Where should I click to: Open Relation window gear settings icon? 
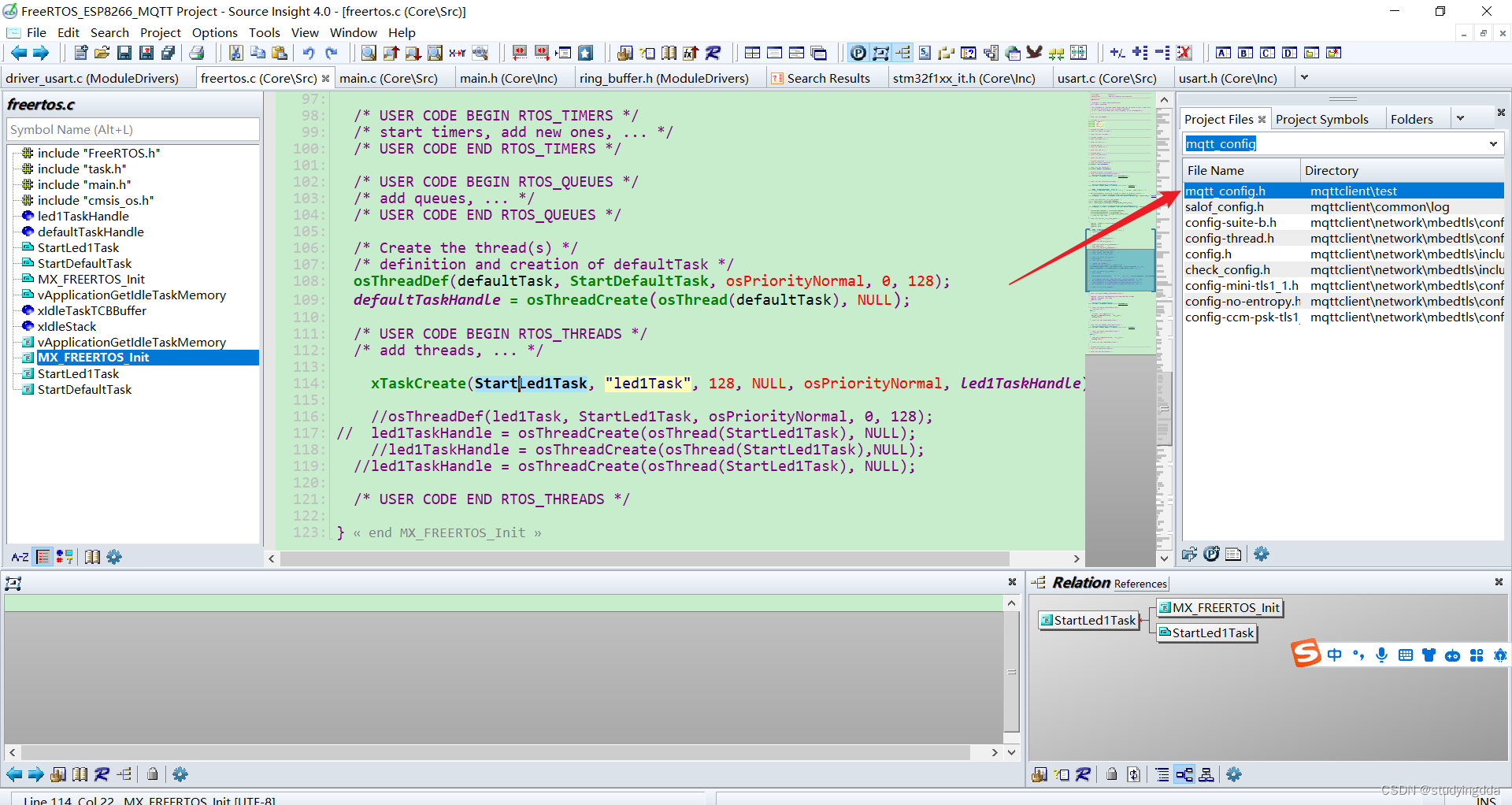[x=1234, y=774]
